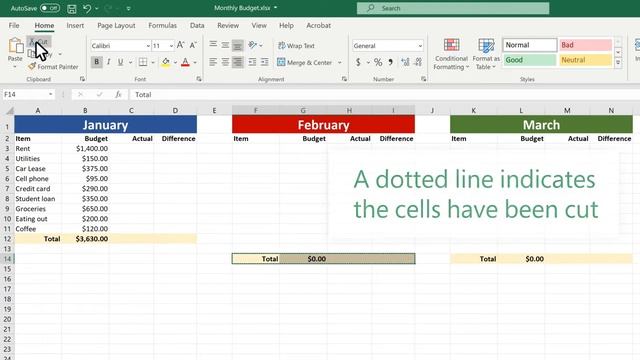Switch to Formulas tab
The height and width of the screenshot is (360, 640).
click(162, 25)
